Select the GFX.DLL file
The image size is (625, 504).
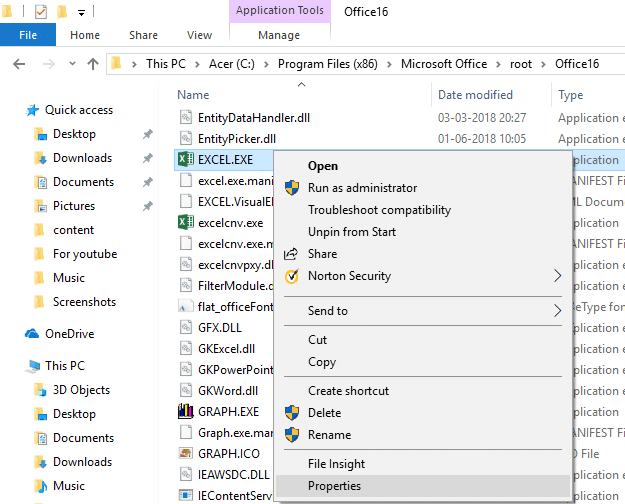(220, 328)
